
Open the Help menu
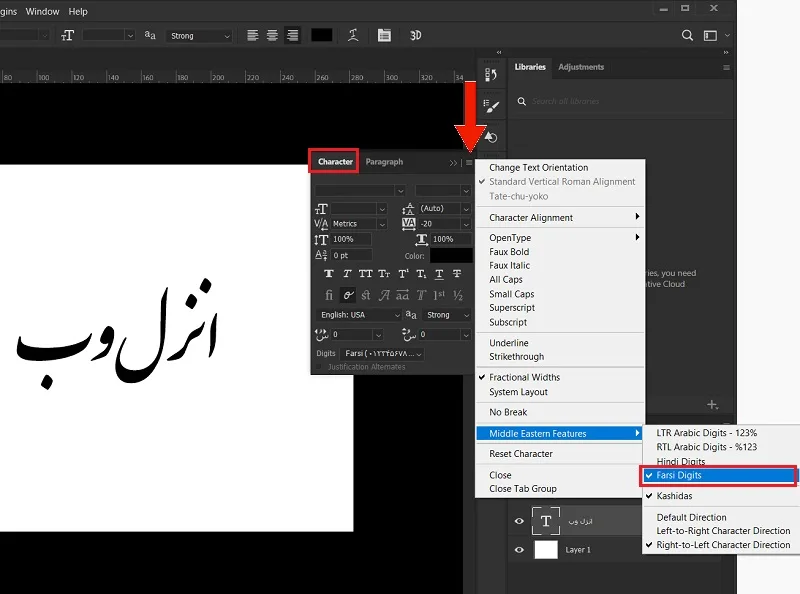(x=78, y=11)
